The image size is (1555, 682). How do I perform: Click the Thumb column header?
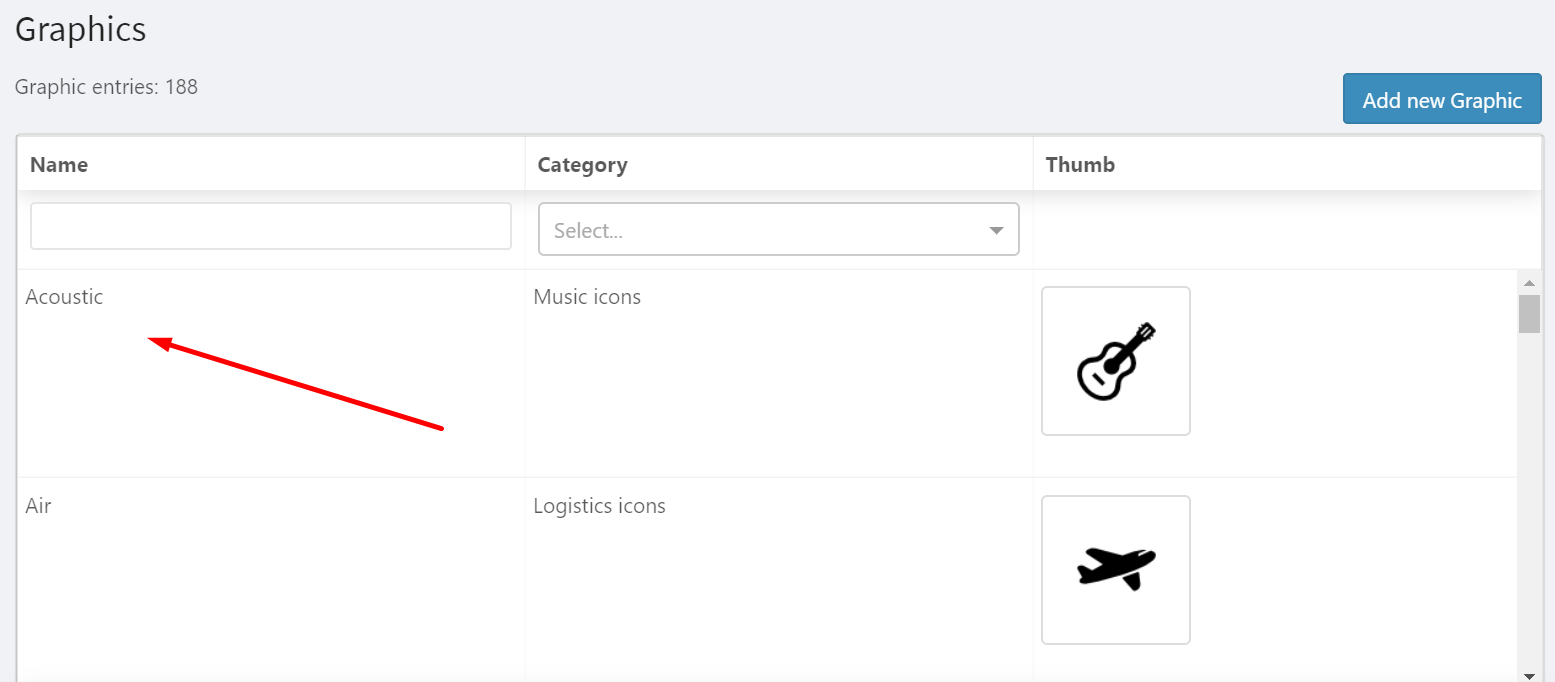[x=1080, y=164]
